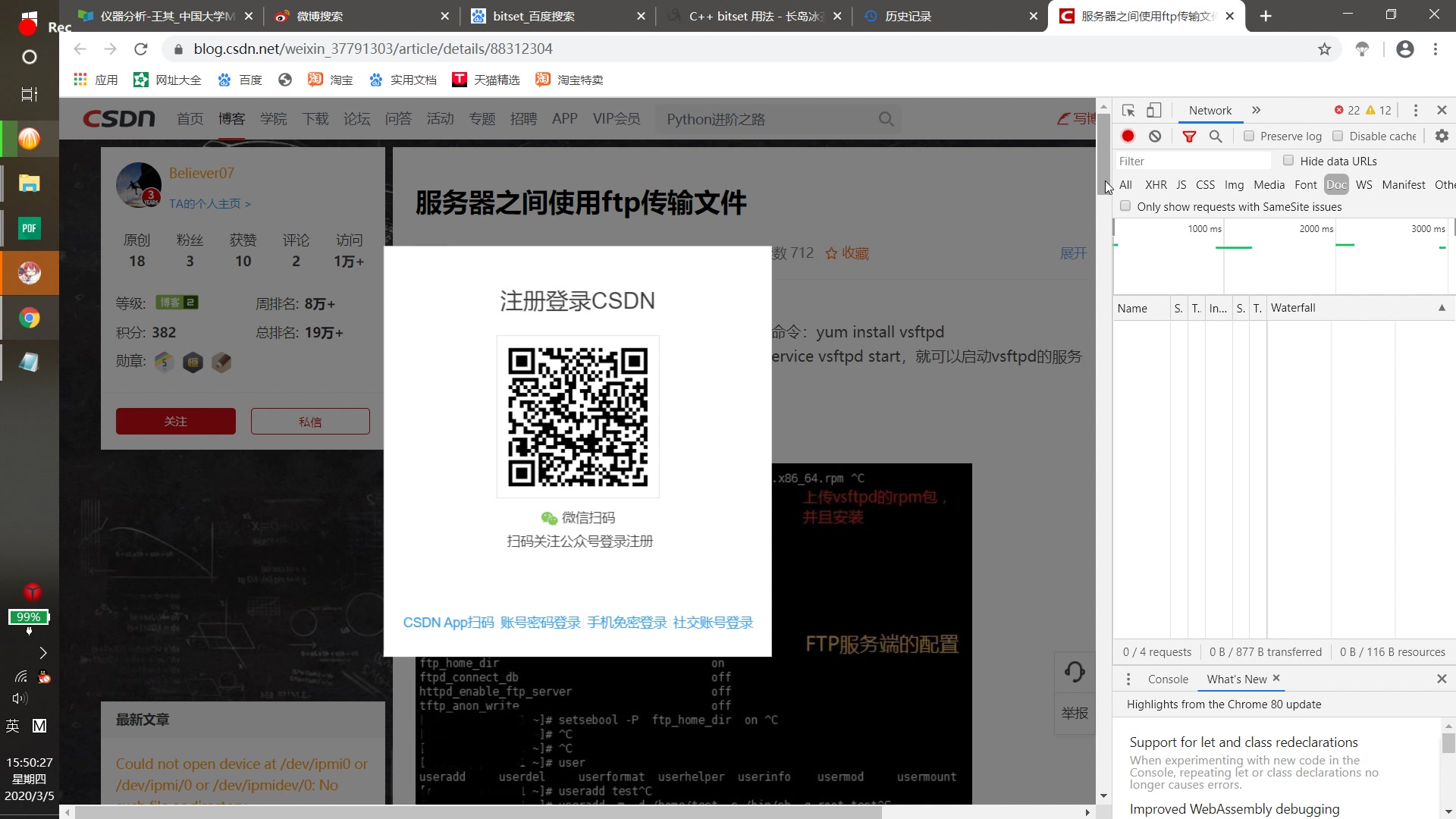Go back with browser back arrow

tap(80, 49)
